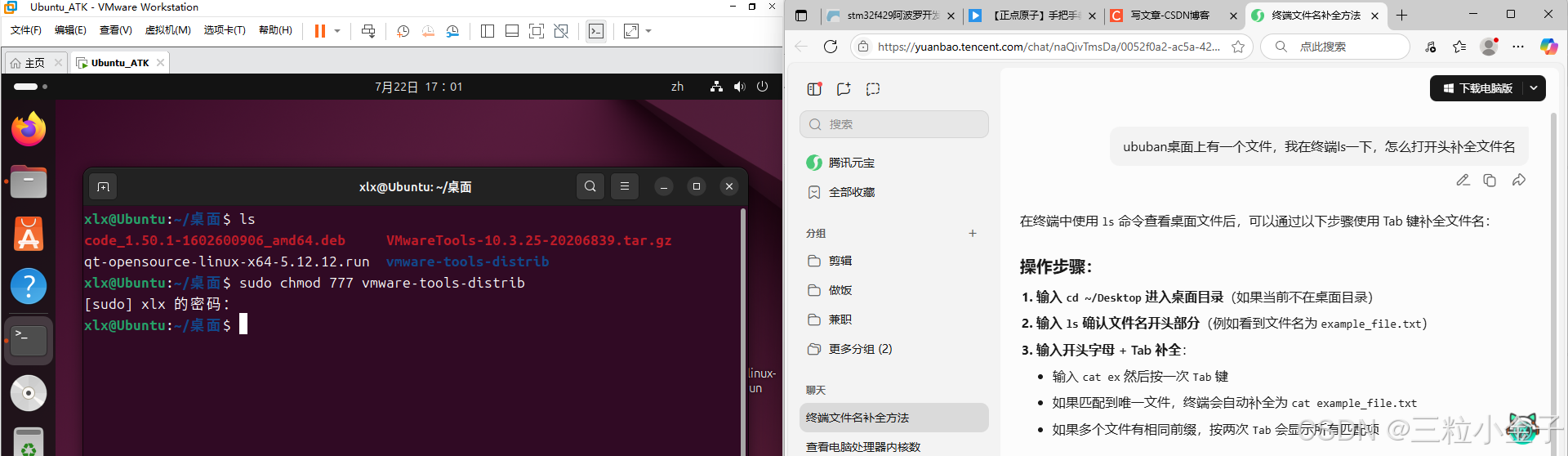This screenshot has height=456, width=1568.
Task: Expand the stretch display dropdown arrow
Action: point(648,31)
